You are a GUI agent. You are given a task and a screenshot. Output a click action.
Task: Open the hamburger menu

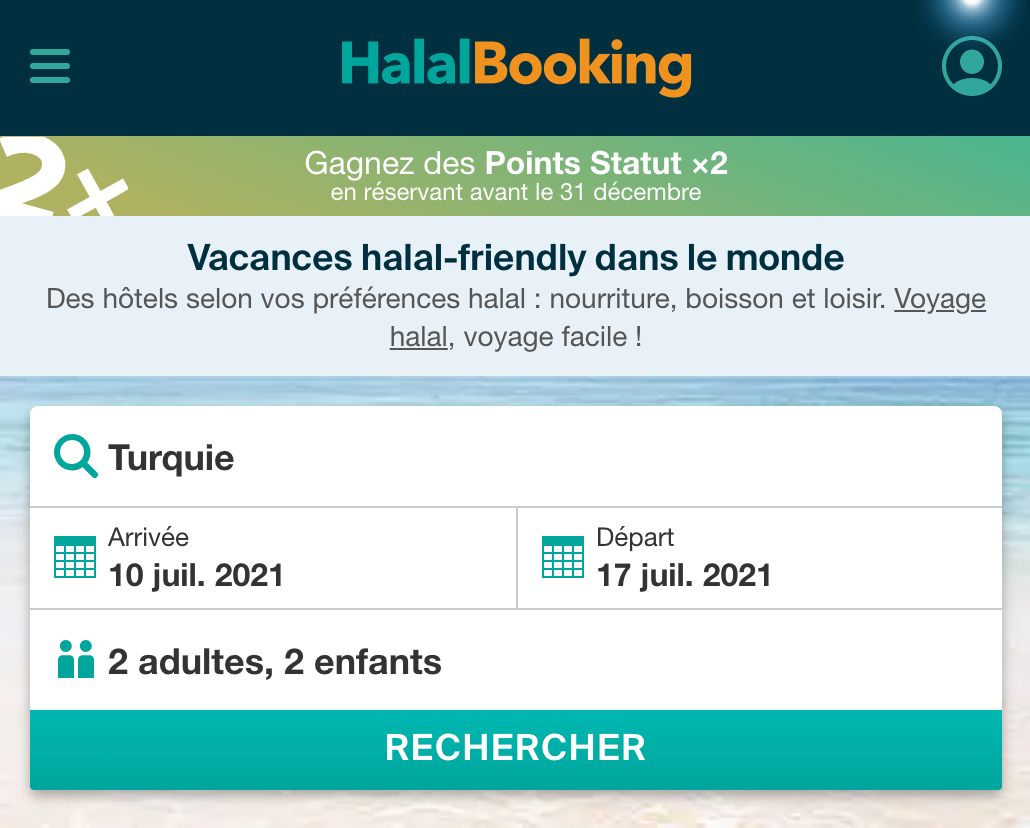click(x=50, y=66)
